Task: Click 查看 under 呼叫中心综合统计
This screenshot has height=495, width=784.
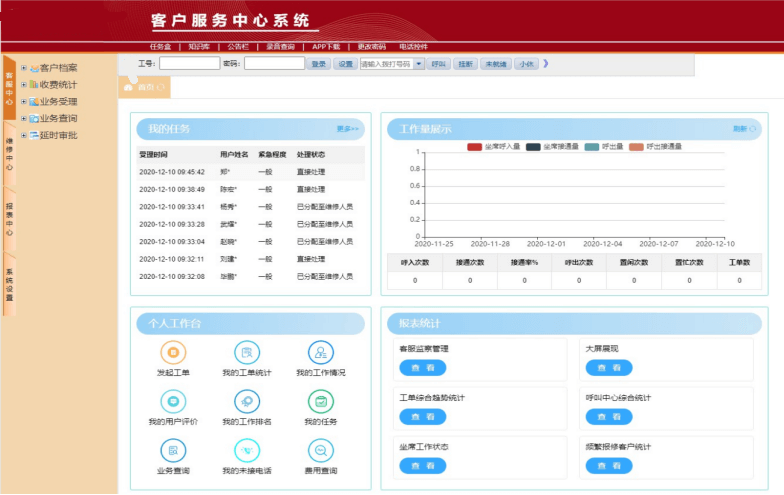Action: pos(609,416)
